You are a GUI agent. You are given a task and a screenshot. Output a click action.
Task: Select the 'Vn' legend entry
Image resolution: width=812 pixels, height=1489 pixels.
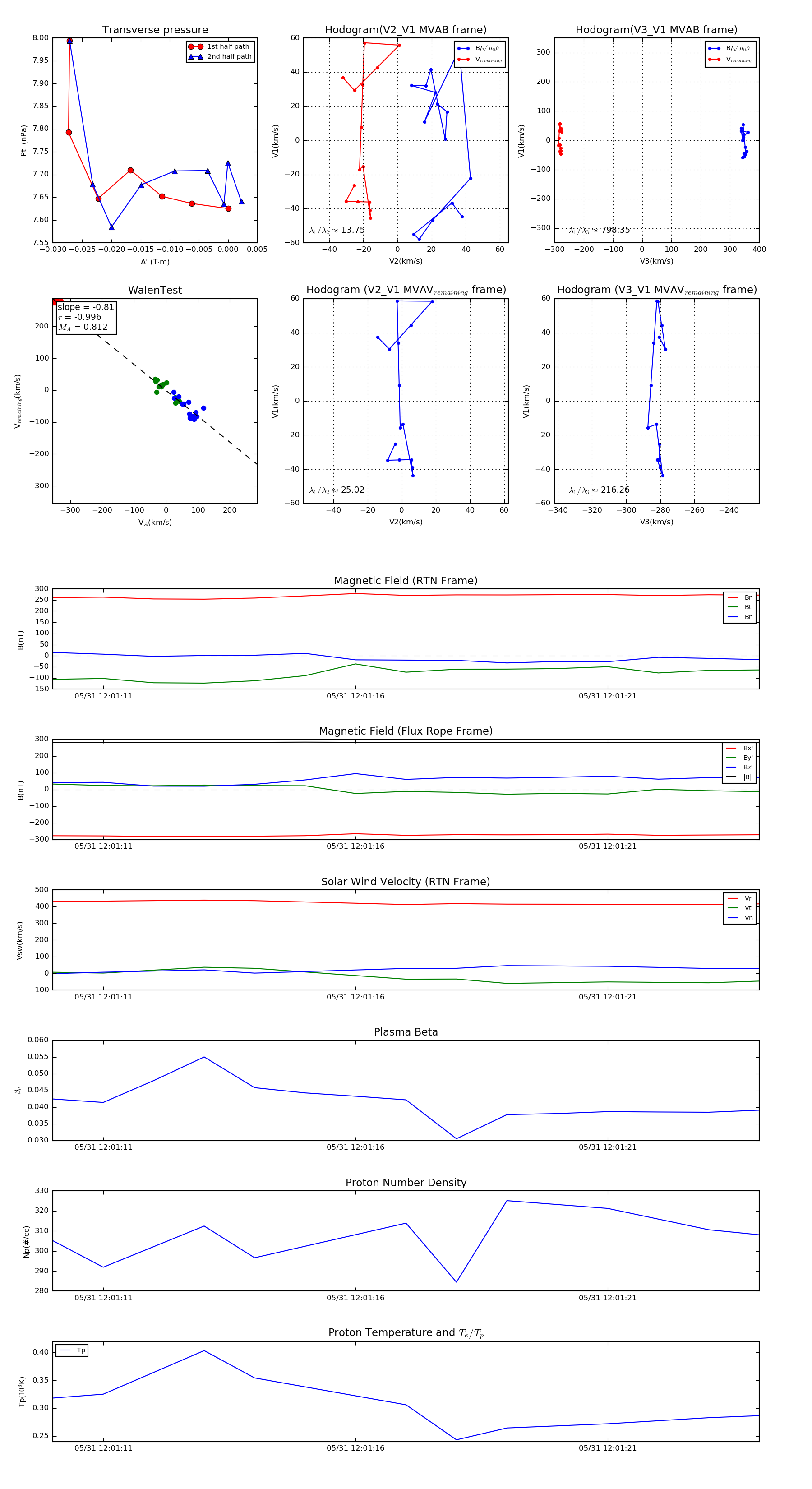click(740, 918)
